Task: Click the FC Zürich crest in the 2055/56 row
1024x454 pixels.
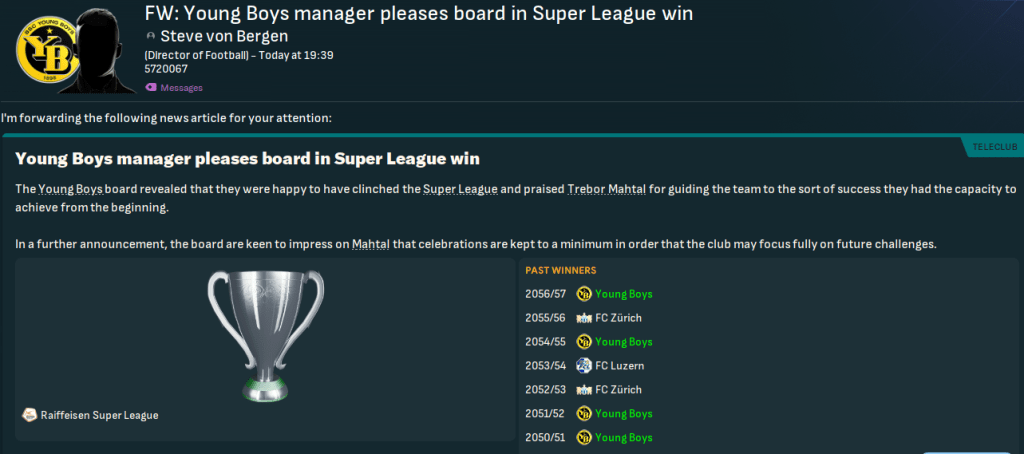Action: pyautogui.click(x=585, y=318)
